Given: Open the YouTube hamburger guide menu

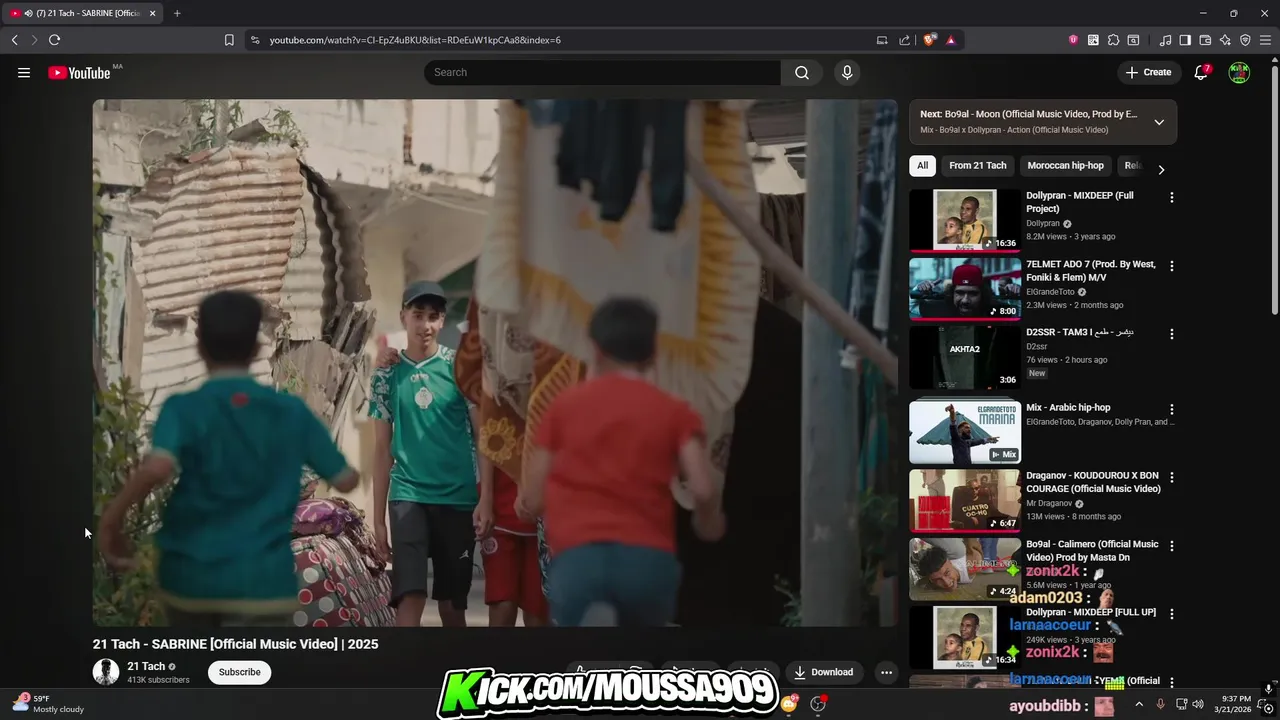Looking at the screenshot, I should (24, 72).
